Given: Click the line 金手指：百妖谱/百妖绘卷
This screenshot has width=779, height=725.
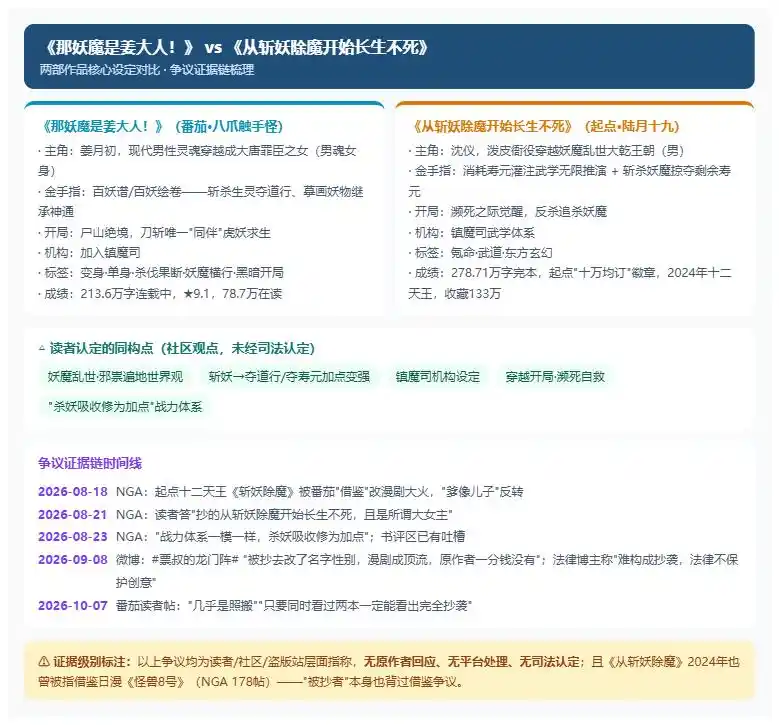Looking at the screenshot, I should click(x=201, y=201).
